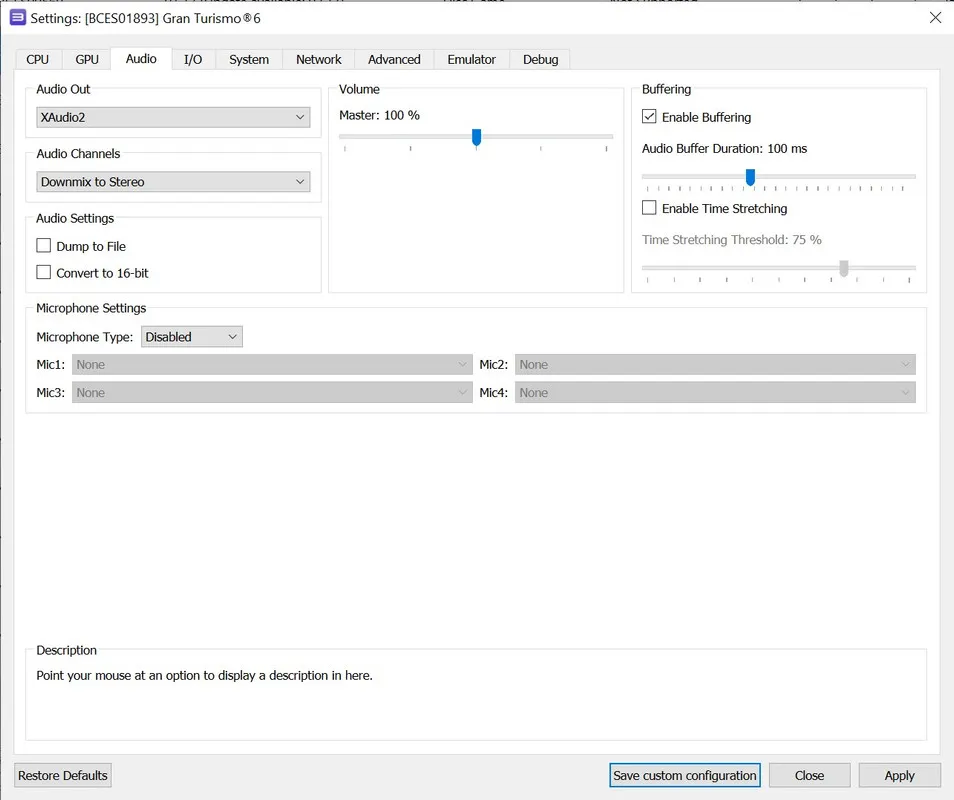This screenshot has height=800, width=954.
Task: Open the Microphone Type dropdown
Action: pos(192,337)
